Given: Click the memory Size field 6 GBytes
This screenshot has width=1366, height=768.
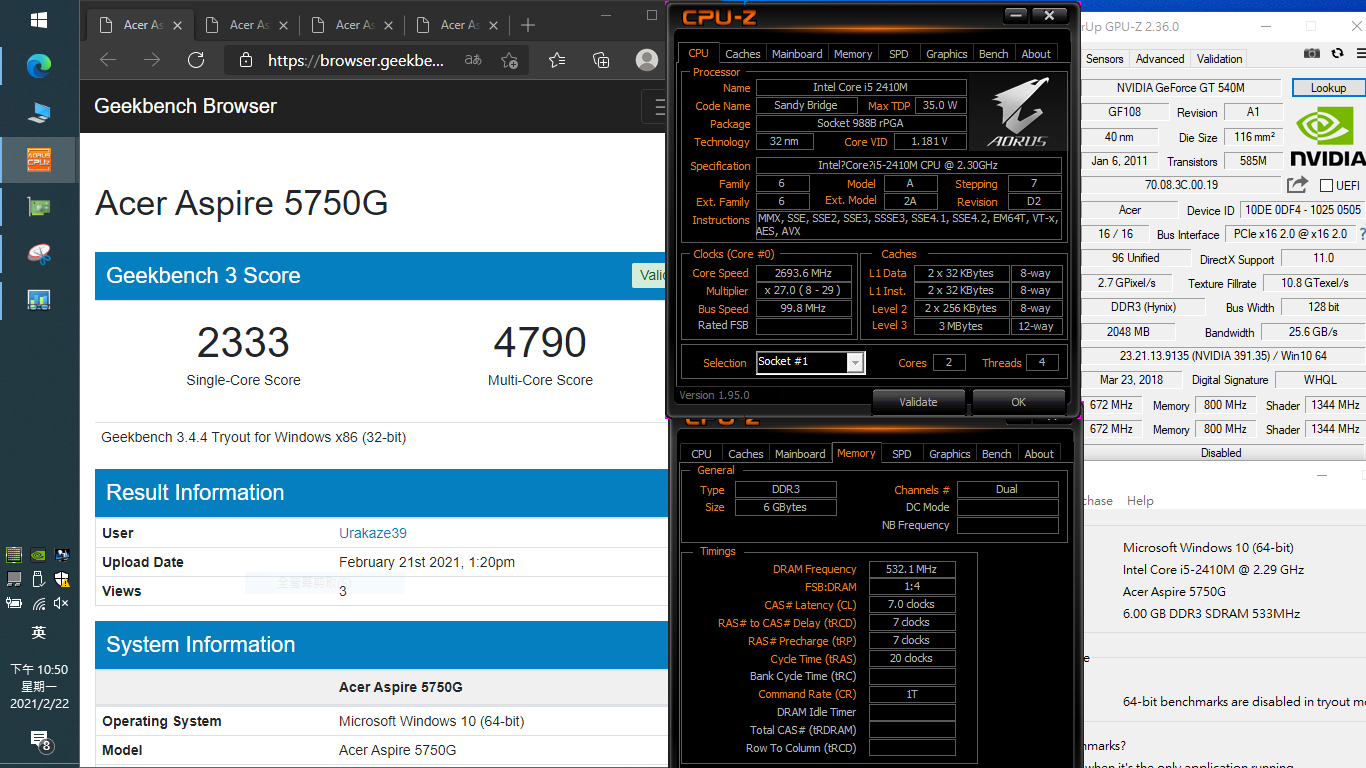Looking at the screenshot, I should [x=785, y=507].
